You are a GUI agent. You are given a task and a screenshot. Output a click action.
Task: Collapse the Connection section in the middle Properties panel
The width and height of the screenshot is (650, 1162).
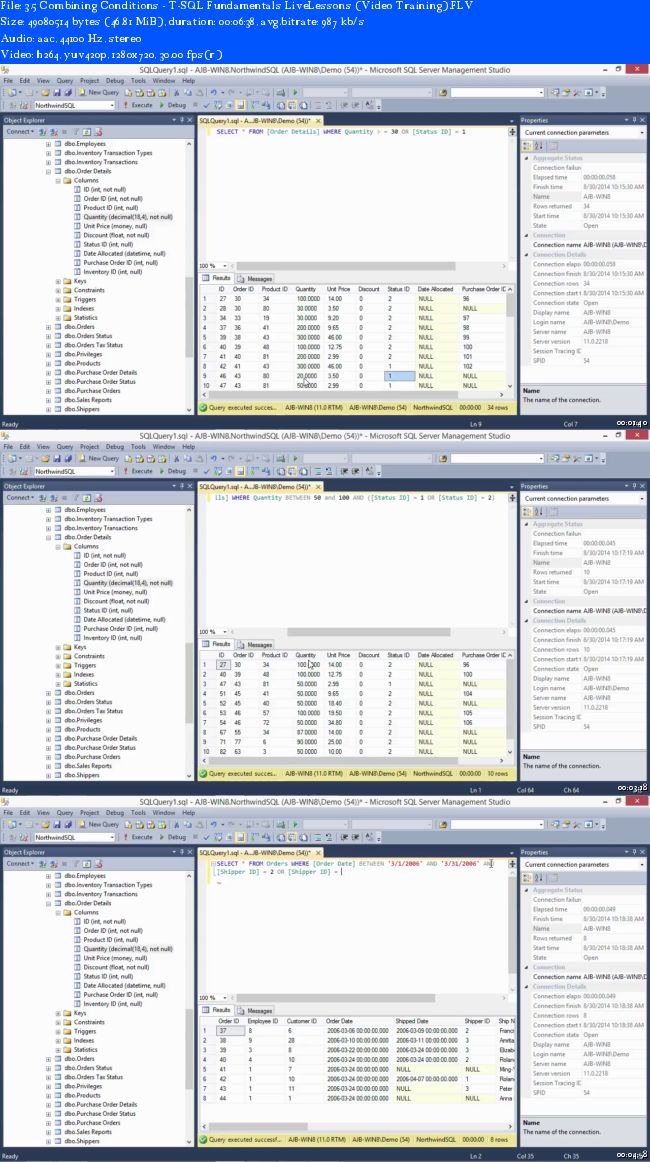[x=526, y=601]
